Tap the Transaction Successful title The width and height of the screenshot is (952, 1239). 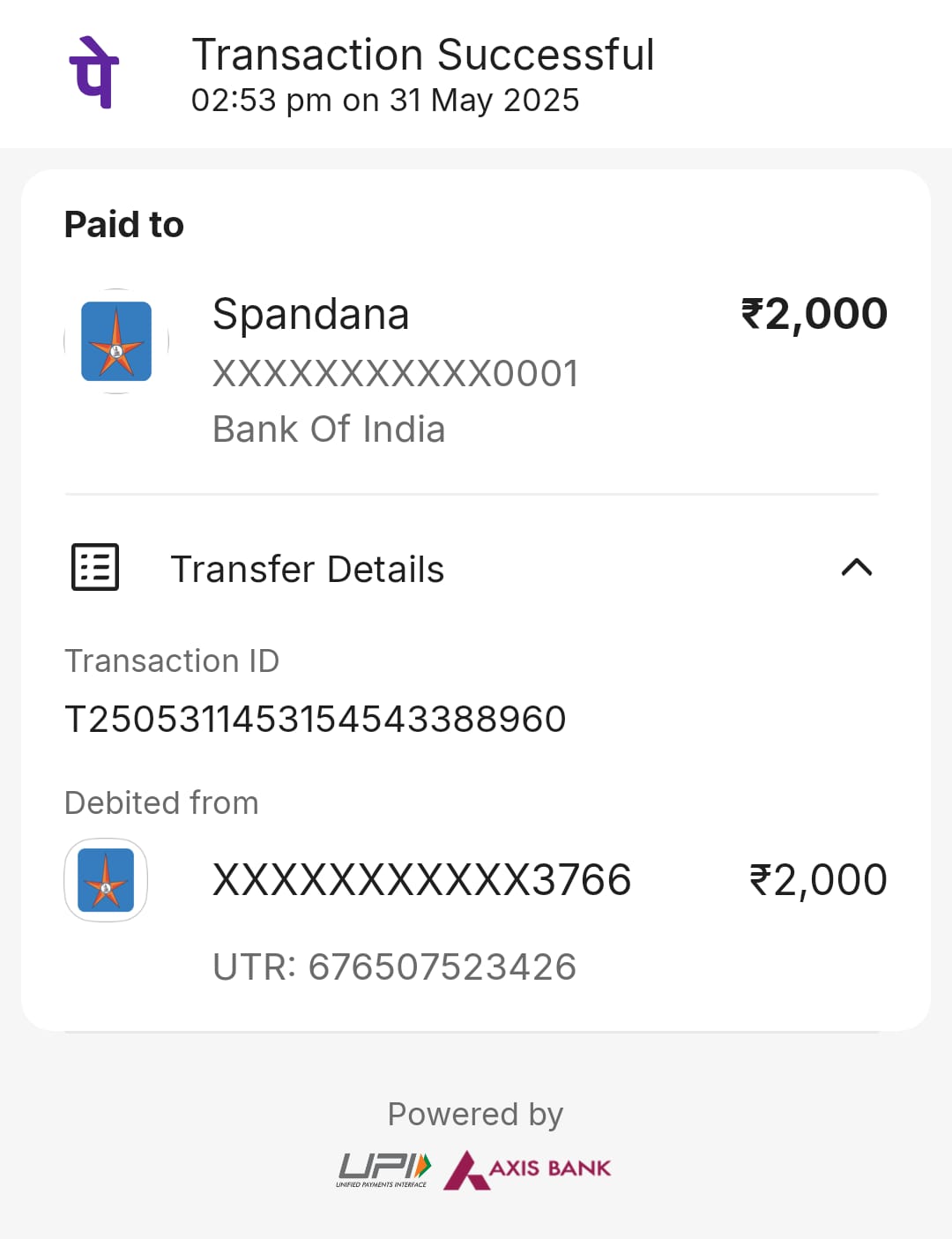coord(423,55)
